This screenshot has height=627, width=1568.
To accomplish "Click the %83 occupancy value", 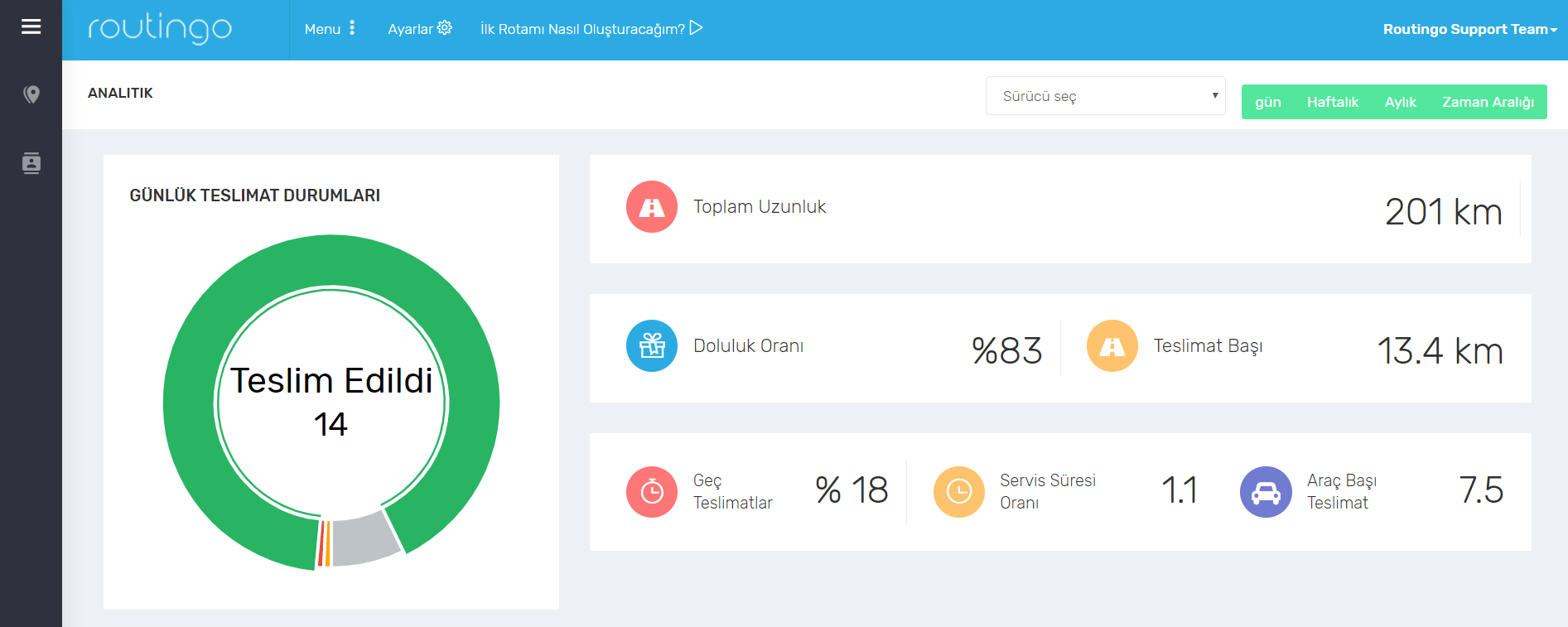I will click(x=1007, y=350).
